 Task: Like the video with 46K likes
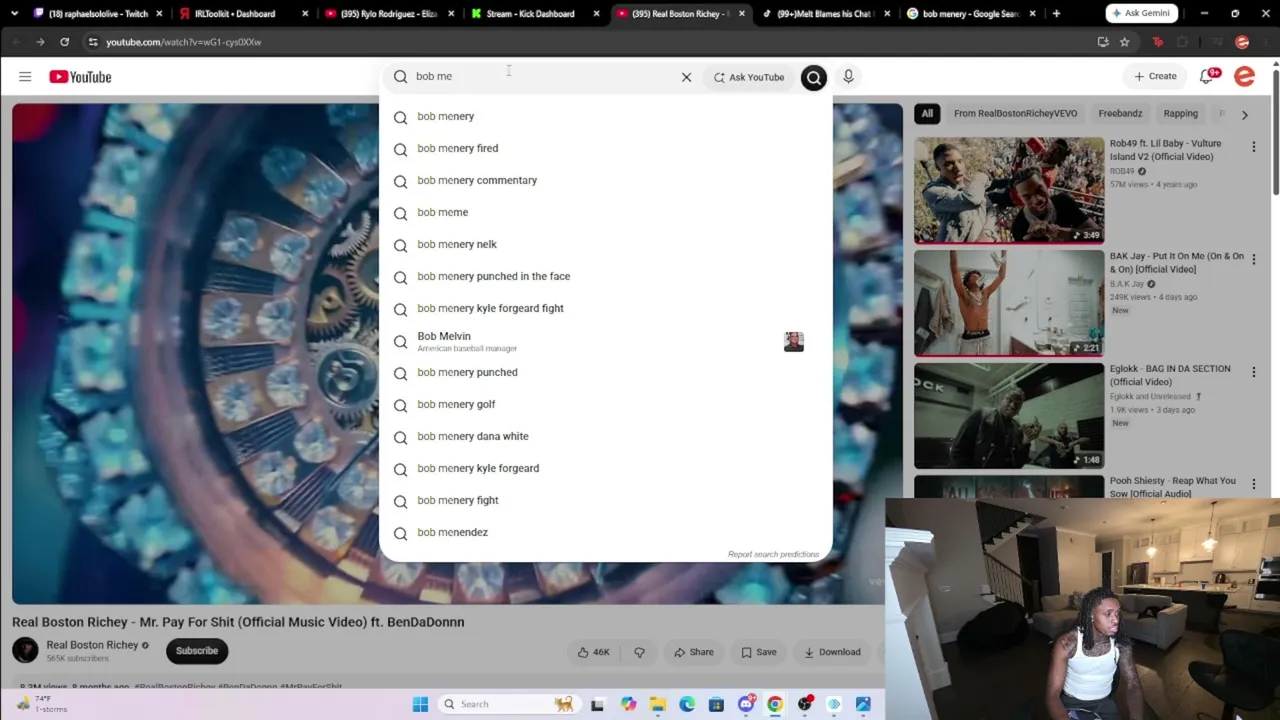click(594, 652)
